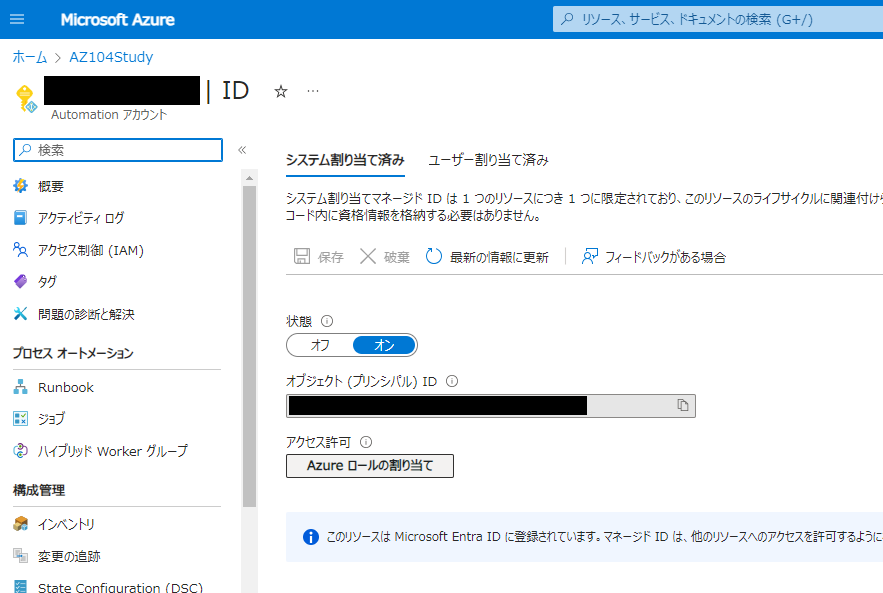Screen dimensions: 883x593
Task: Click the Microsoft Azure home logo text
Action: (x=117, y=20)
